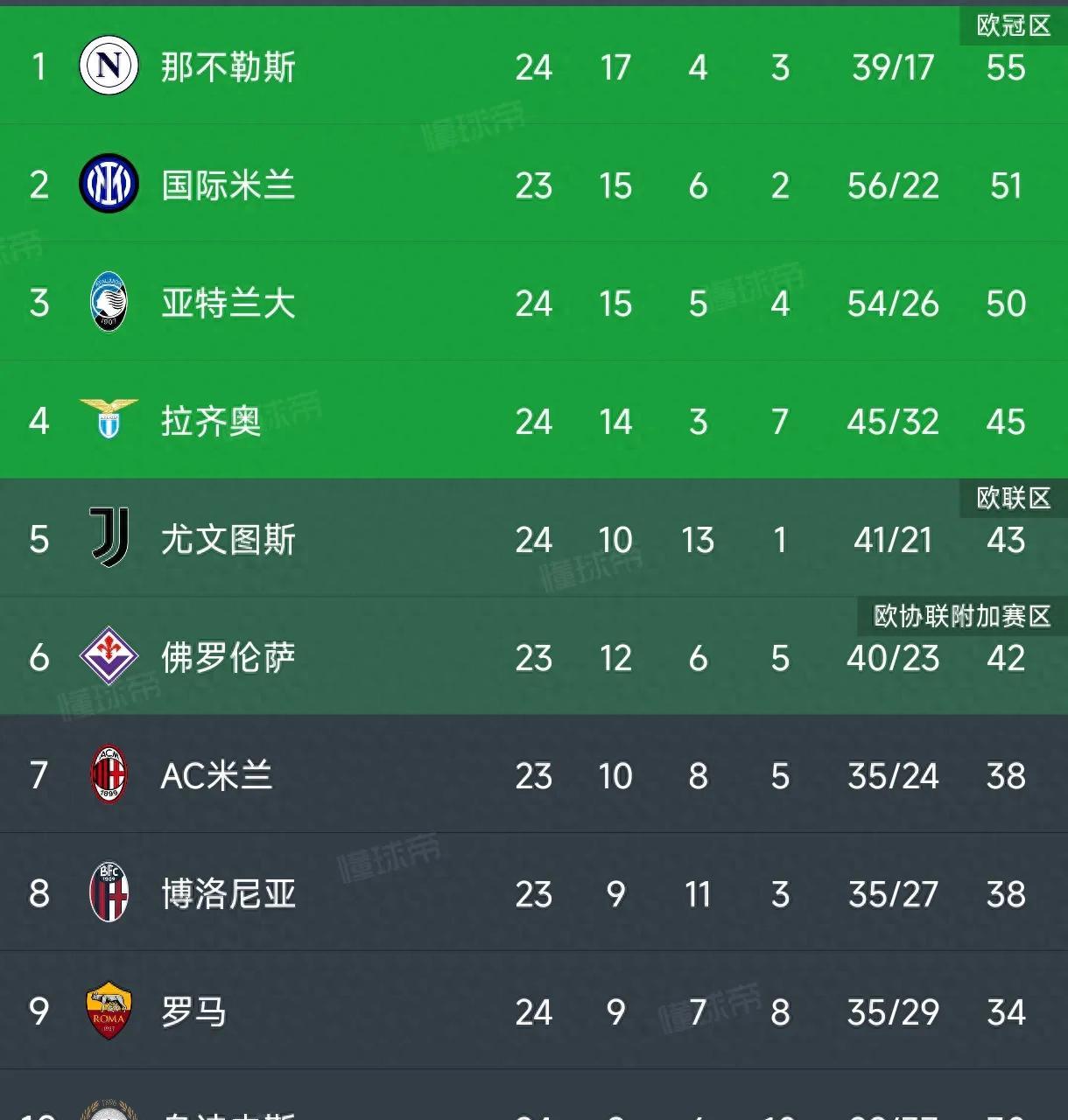Click the Napoli club crest
Screen dimensions: 1068x1120
(109, 66)
